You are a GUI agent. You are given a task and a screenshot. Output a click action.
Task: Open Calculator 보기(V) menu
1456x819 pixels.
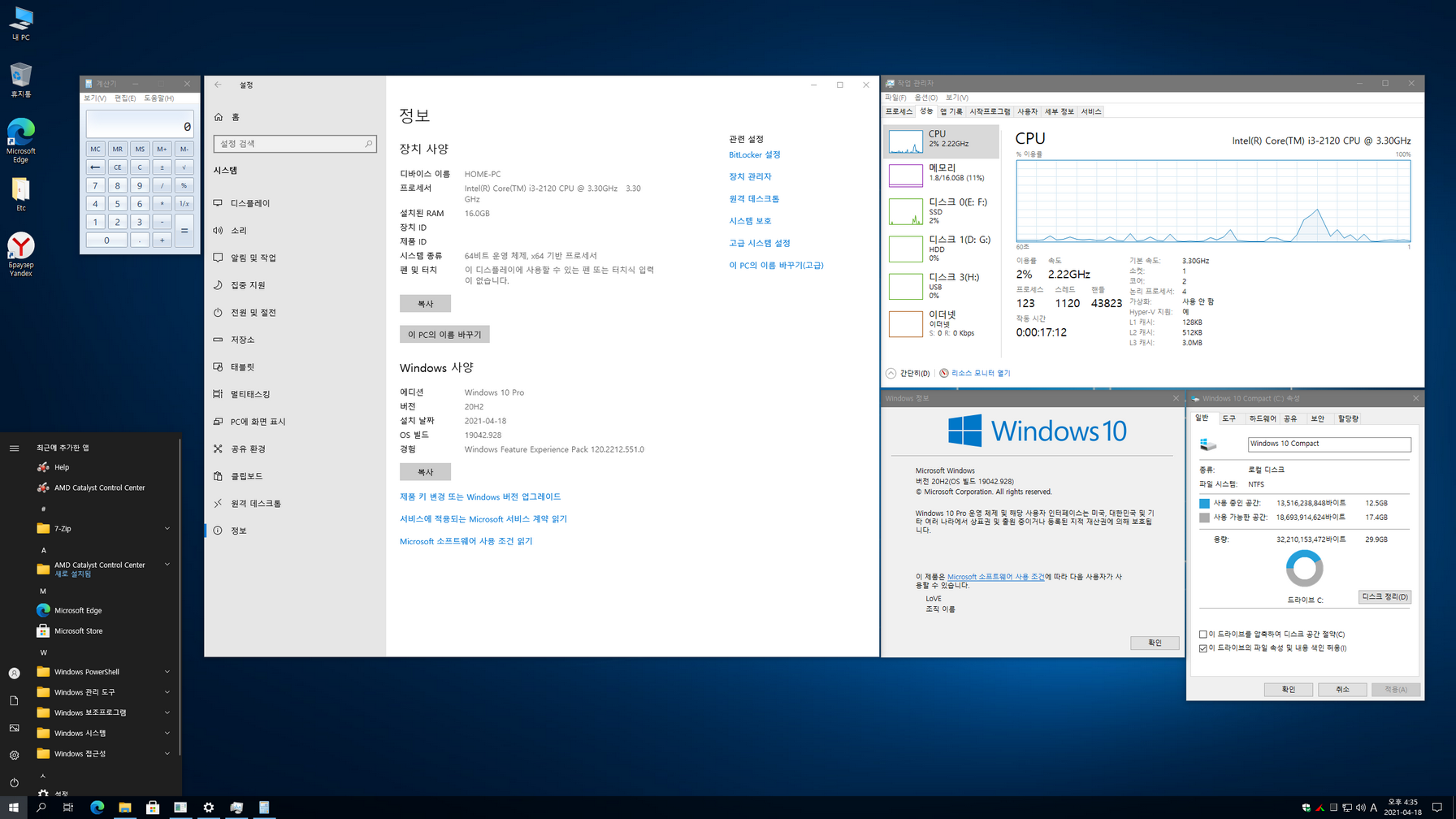95,98
